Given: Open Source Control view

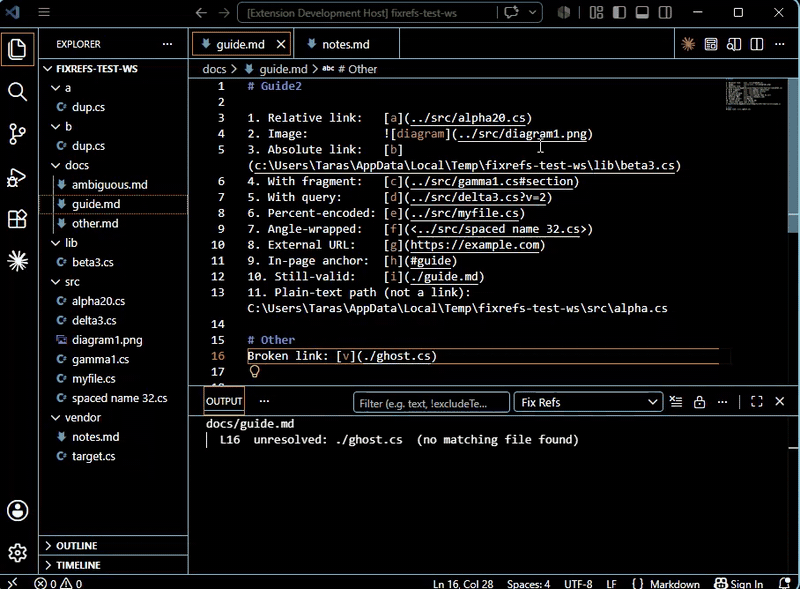Looking at the screenshot, I should (x=17, y=134).
